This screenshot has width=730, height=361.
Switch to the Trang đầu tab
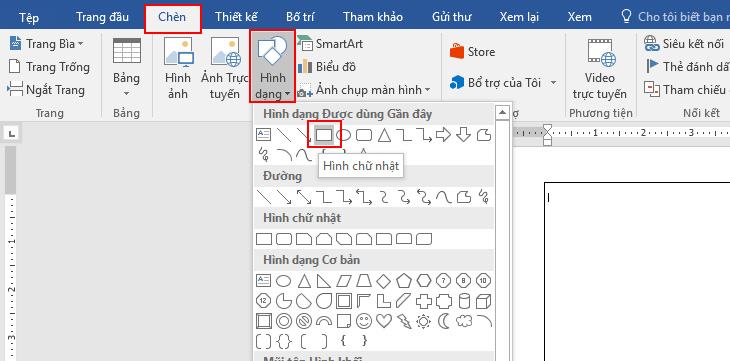(x=102, y=17)
